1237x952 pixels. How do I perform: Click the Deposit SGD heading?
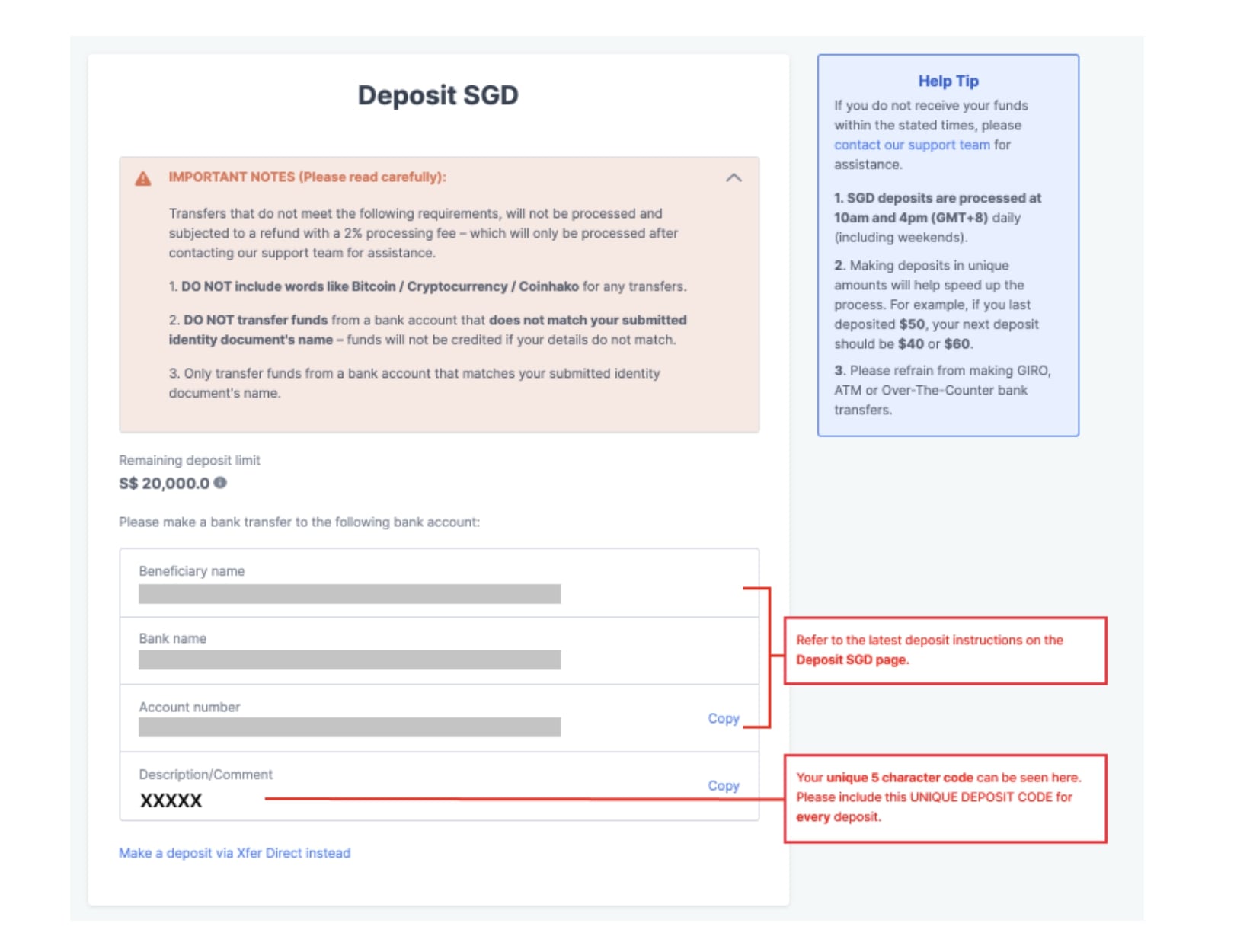point(438,95)
